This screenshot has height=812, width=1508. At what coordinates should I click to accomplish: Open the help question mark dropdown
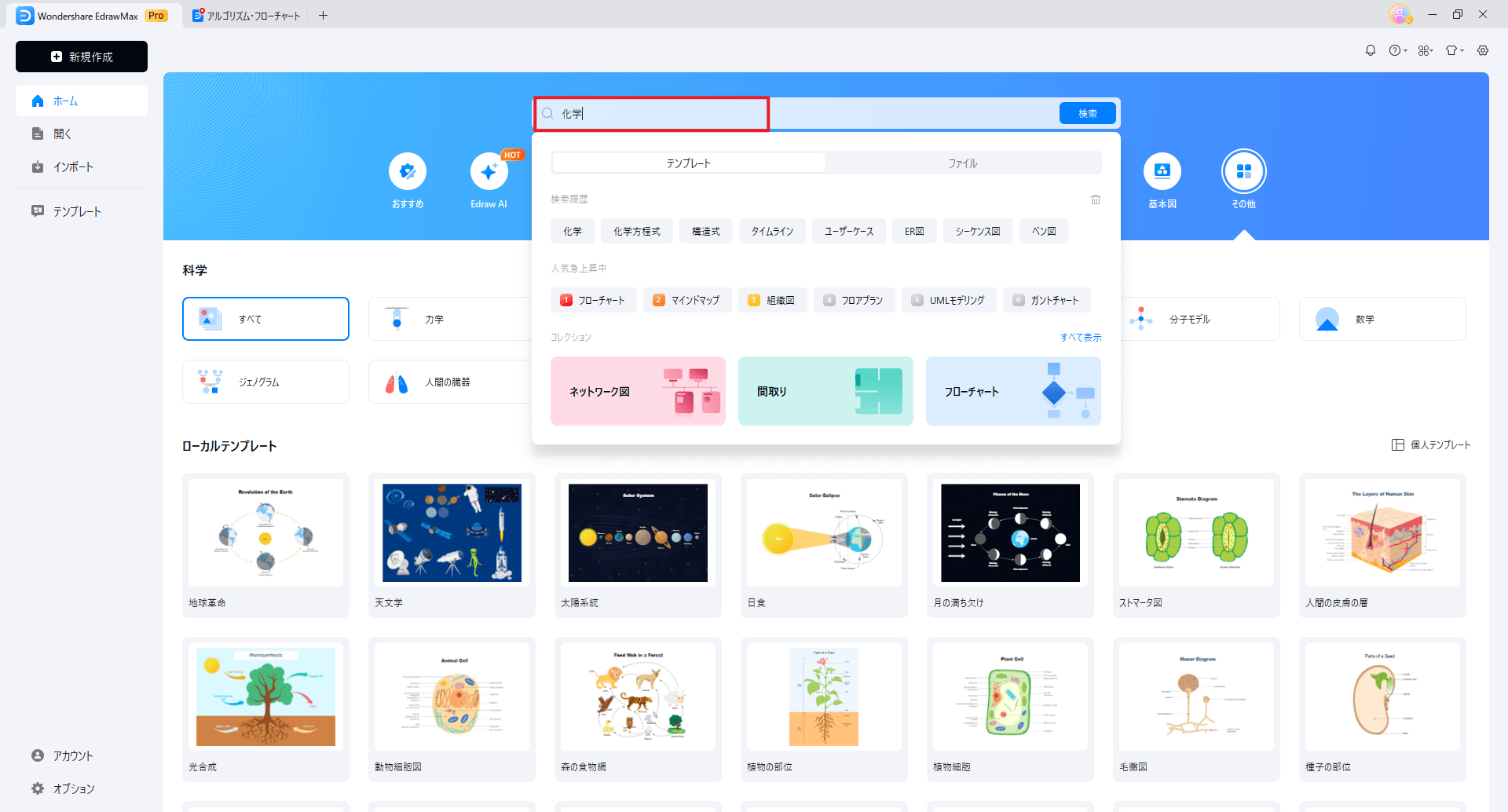1397,50
